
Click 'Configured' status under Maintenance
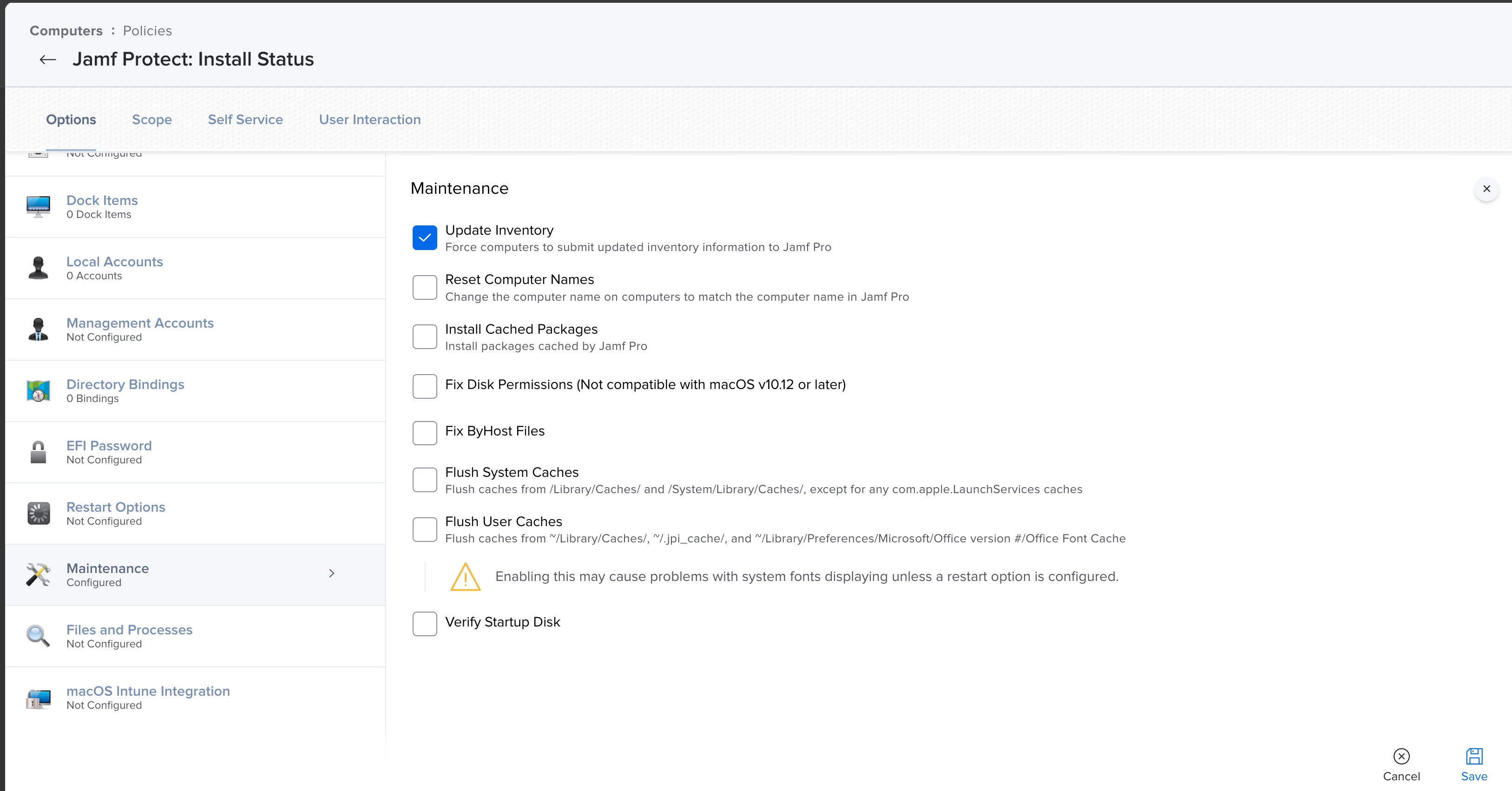click(94, 582)
